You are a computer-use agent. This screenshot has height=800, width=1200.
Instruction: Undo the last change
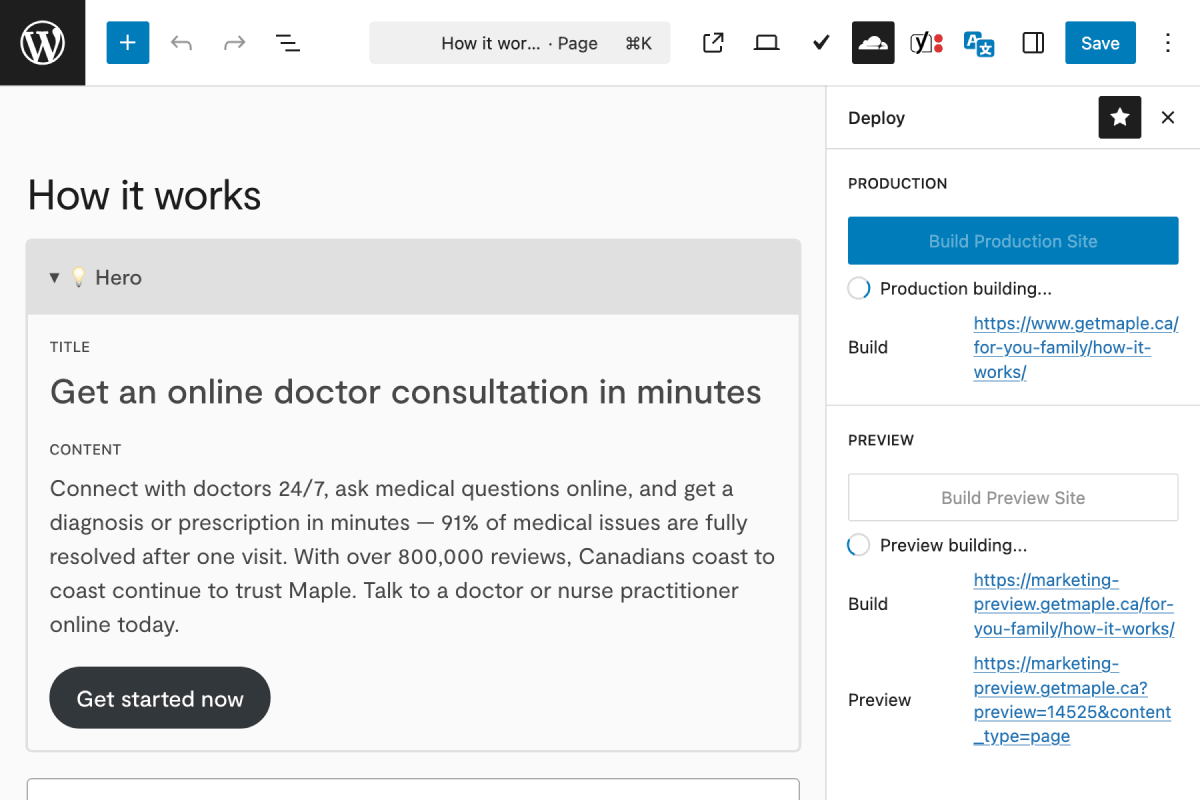(x=181, y=43)
